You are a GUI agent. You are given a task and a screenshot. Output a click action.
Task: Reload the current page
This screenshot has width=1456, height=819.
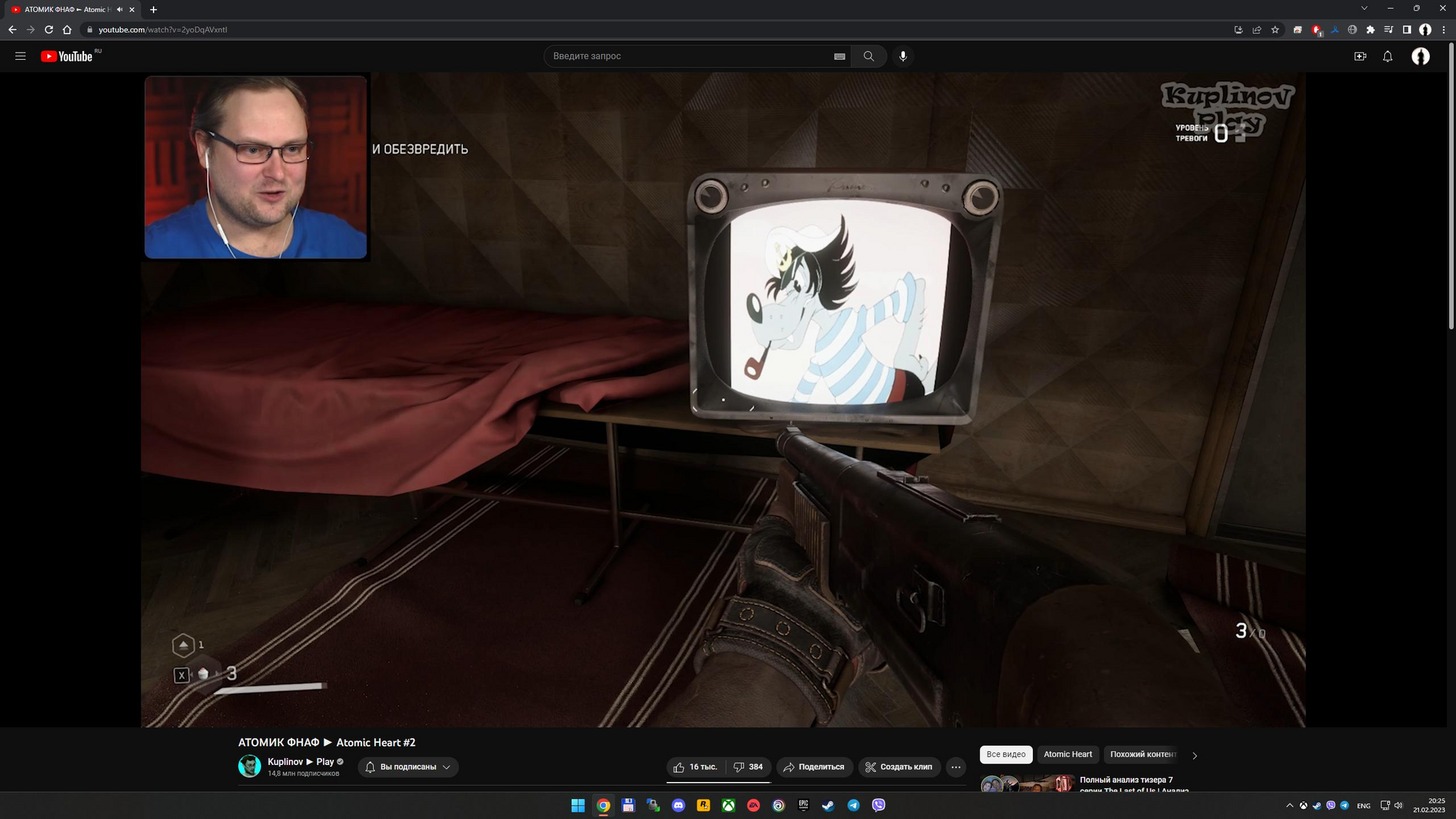point(49,30)
